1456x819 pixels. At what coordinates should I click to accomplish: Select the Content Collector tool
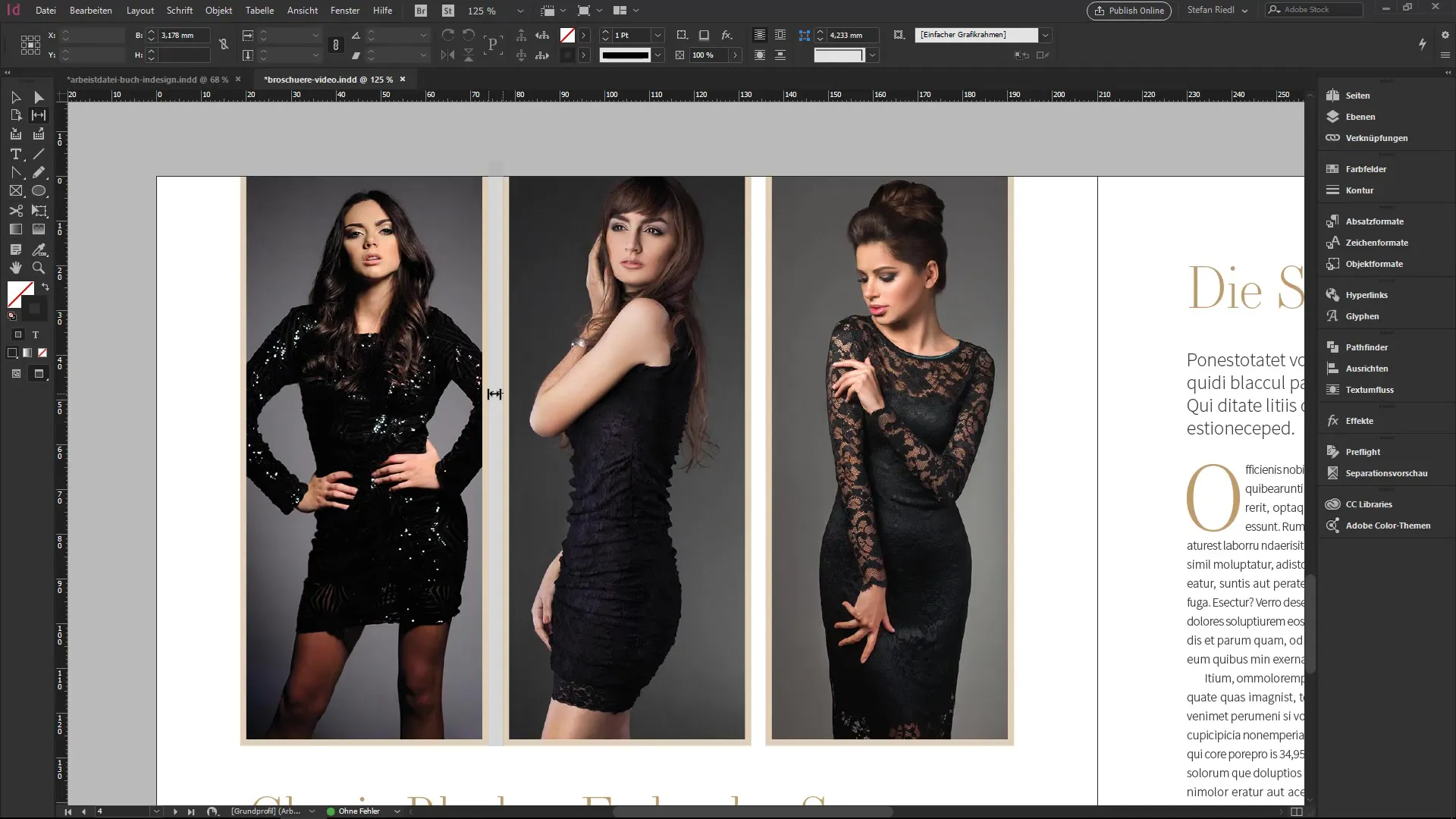pos(16,134)
